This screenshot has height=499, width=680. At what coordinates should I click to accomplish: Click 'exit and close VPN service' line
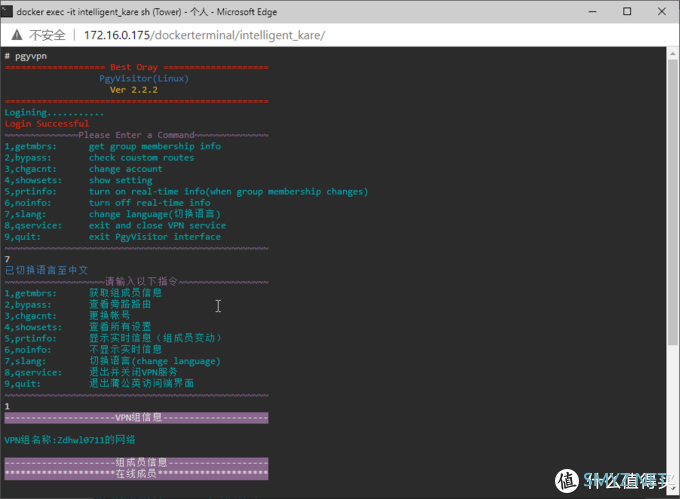click(157, 225)
